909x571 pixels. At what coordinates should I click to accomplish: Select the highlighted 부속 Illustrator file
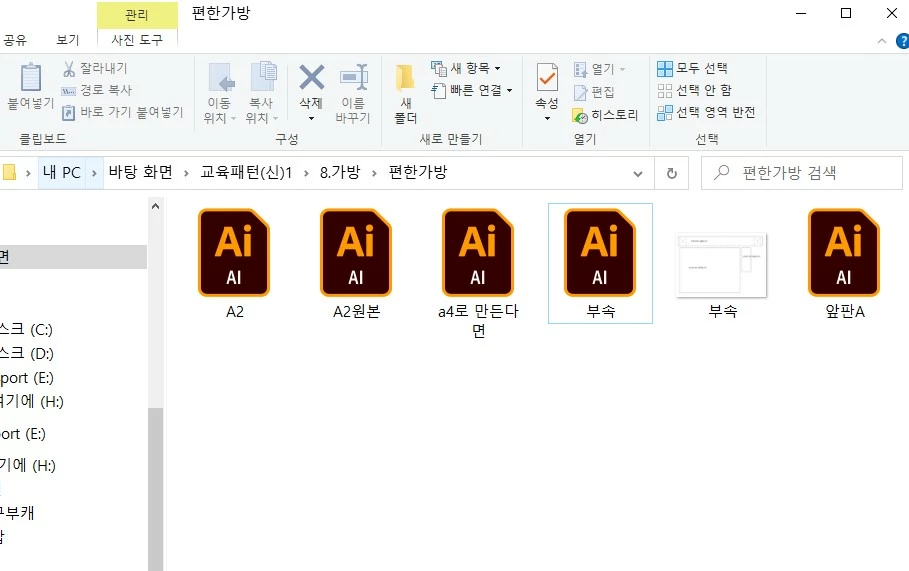tap(600, 263)
